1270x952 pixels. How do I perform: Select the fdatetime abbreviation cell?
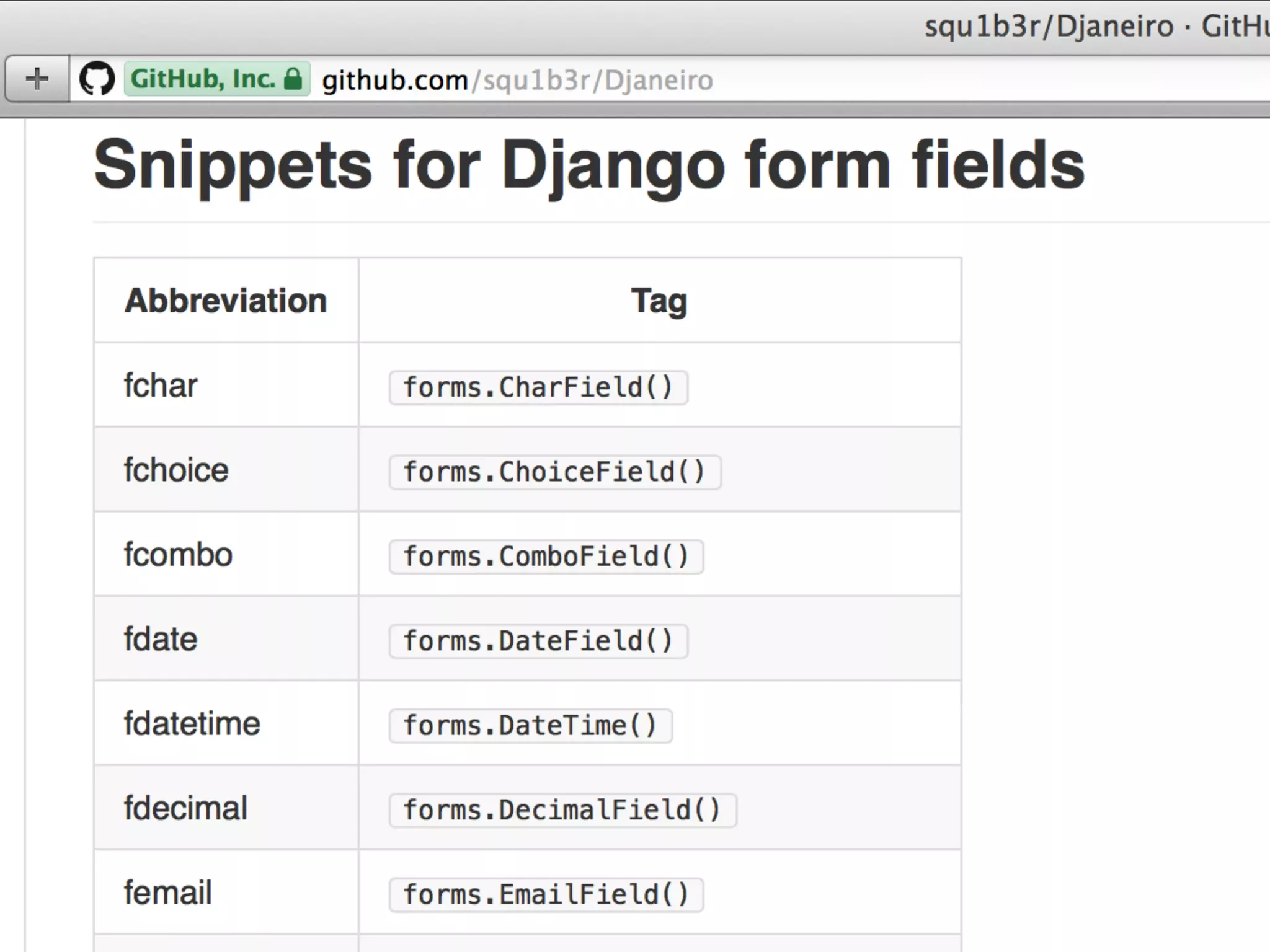226,723
